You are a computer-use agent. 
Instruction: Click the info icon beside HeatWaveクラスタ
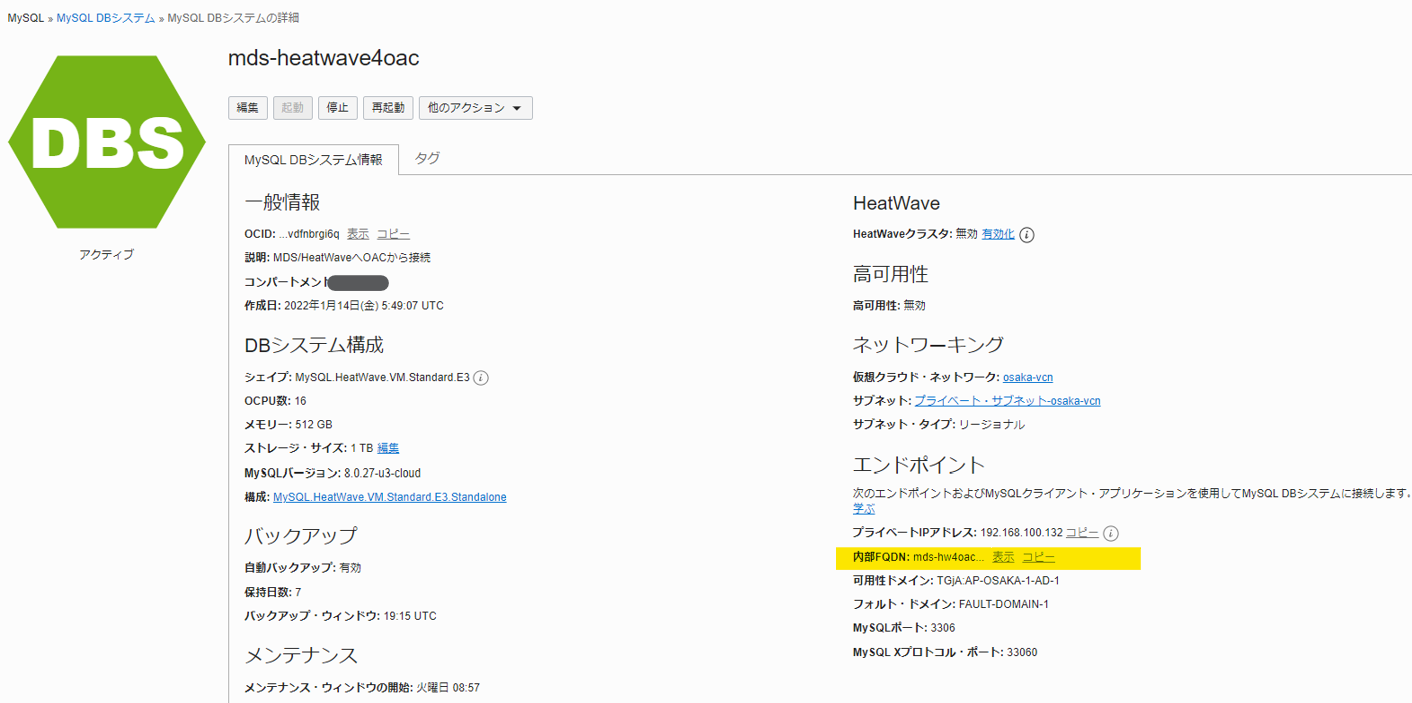pyautogui.click(x=1028, y=234)
